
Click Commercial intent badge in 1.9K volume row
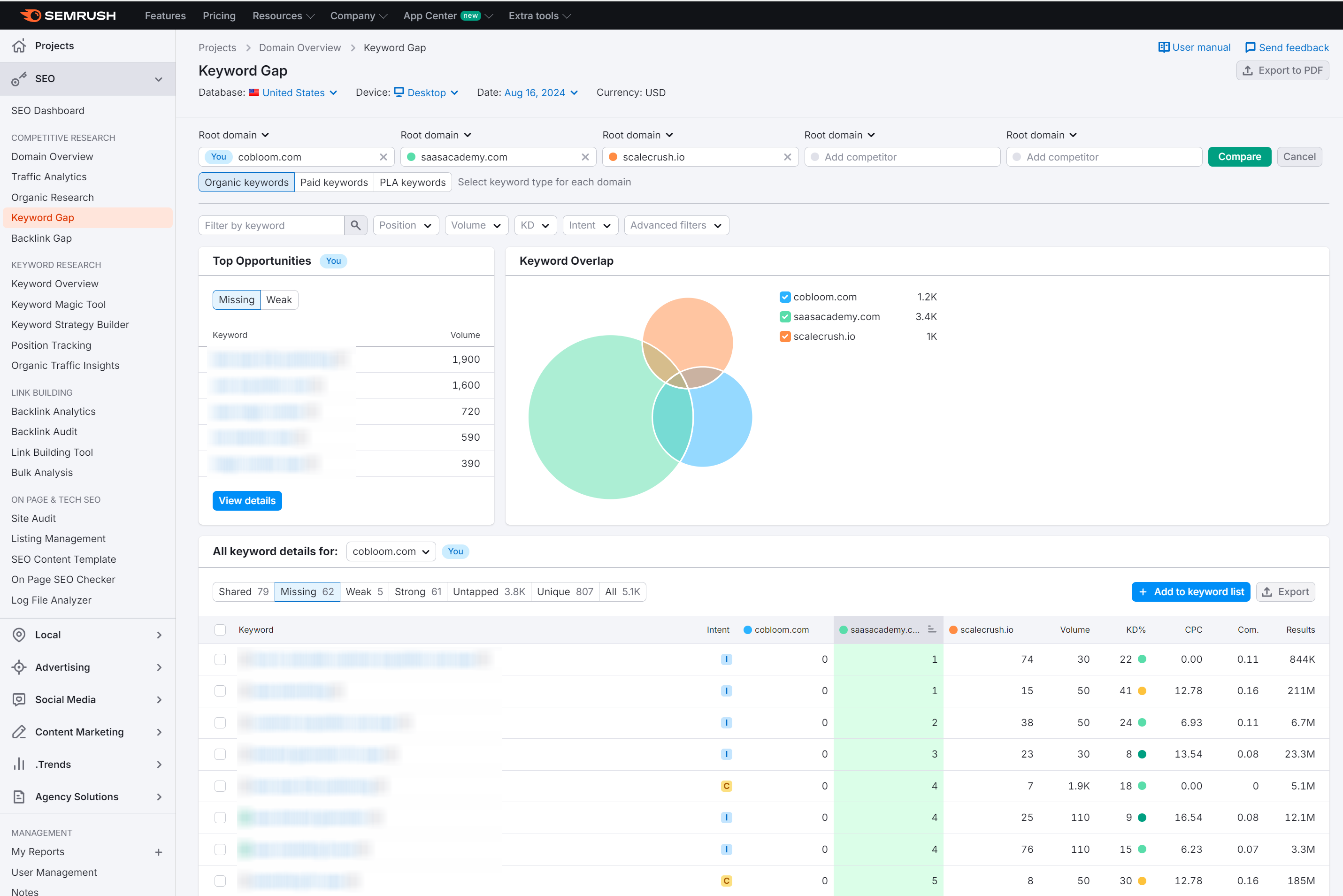[x=726, y=786]
